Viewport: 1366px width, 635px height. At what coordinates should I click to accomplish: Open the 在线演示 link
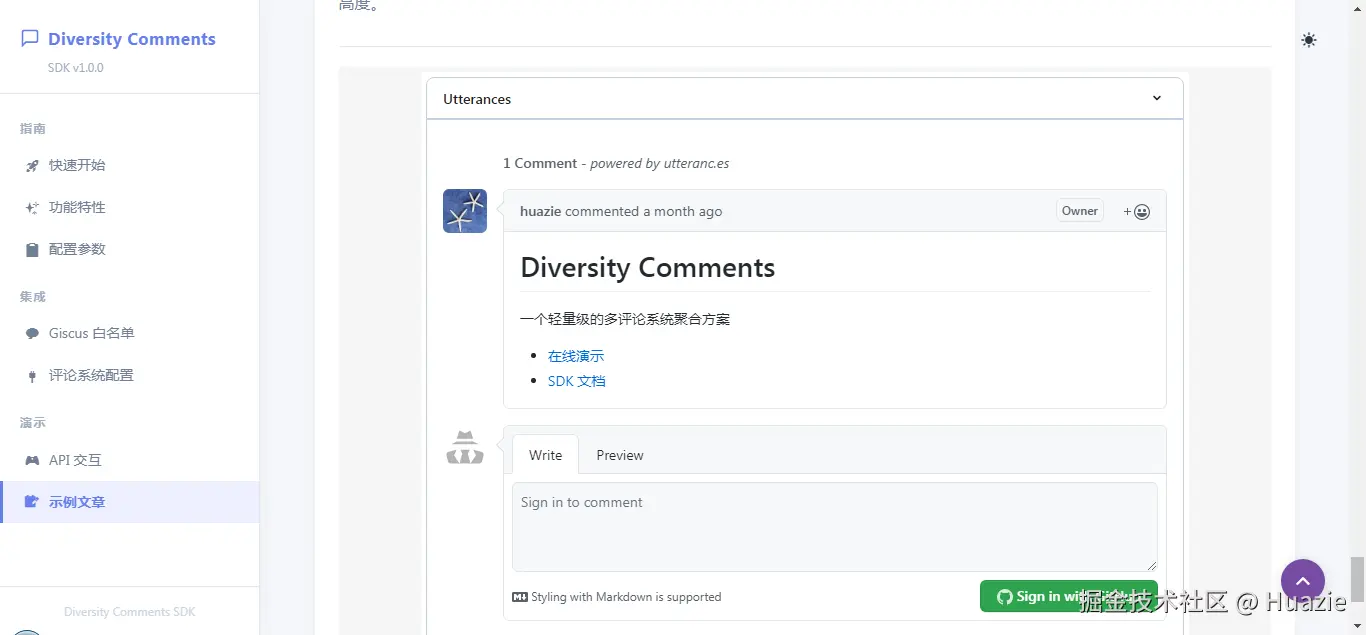(576, 356)
